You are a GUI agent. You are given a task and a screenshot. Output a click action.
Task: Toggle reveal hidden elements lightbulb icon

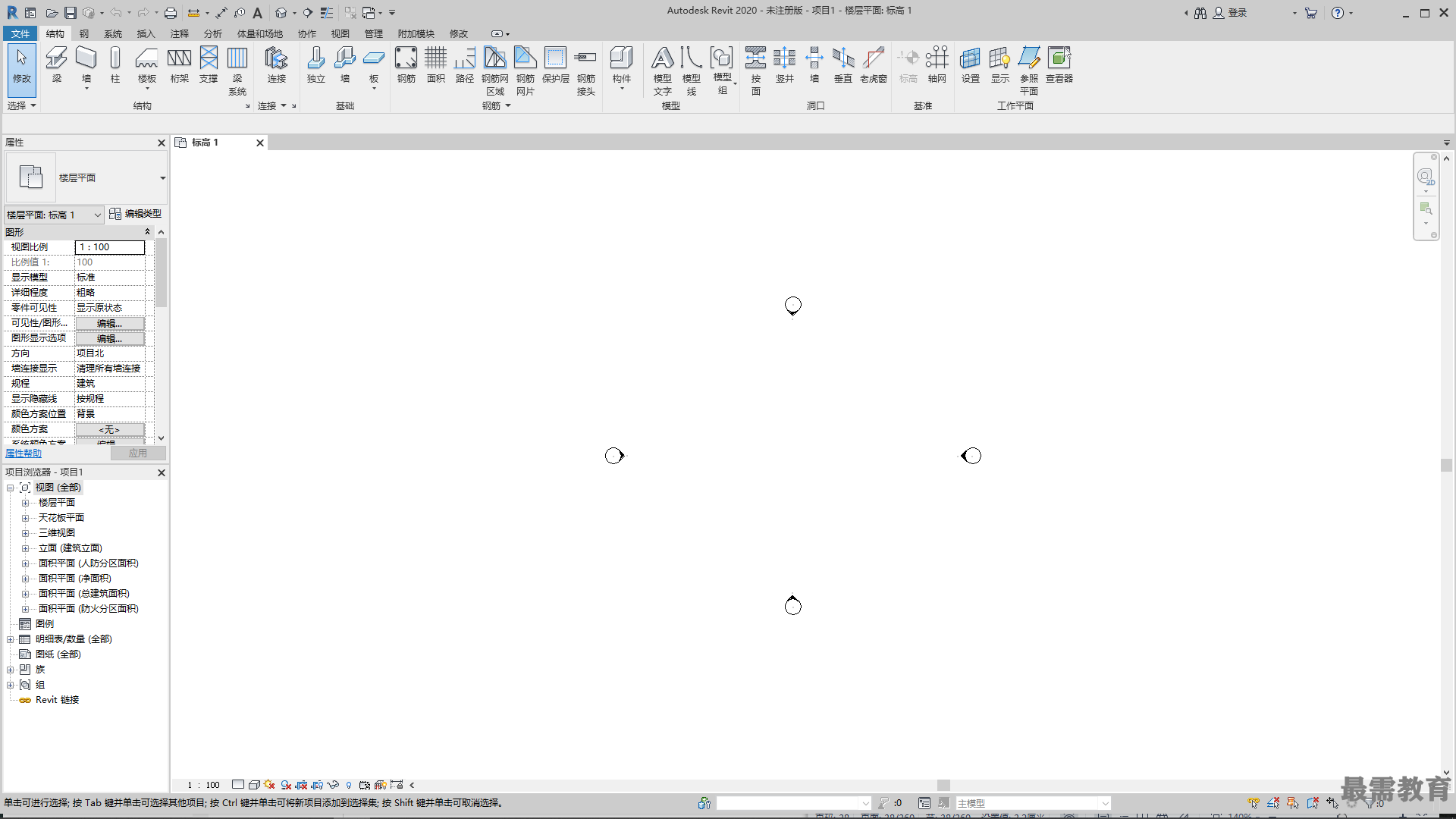click(x=349, y=785)
